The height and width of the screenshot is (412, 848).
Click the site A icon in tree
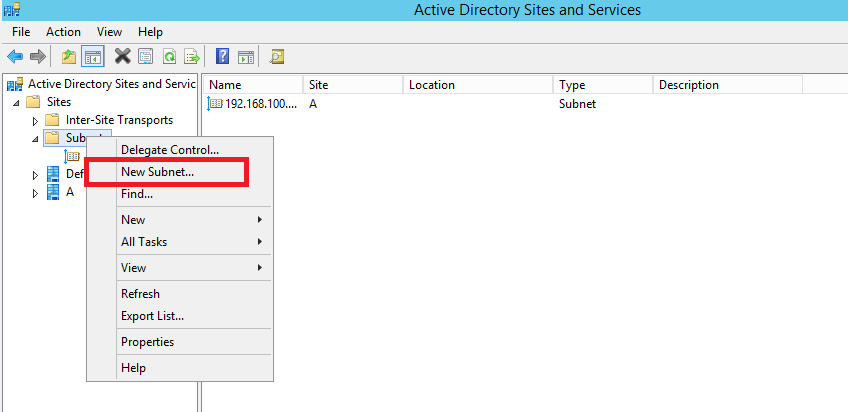click(x=53, y=192)
